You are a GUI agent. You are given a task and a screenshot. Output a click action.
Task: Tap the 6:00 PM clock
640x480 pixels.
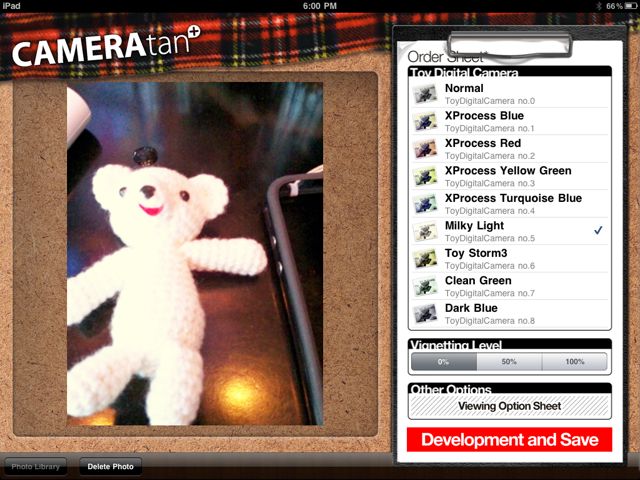(320, 6)
